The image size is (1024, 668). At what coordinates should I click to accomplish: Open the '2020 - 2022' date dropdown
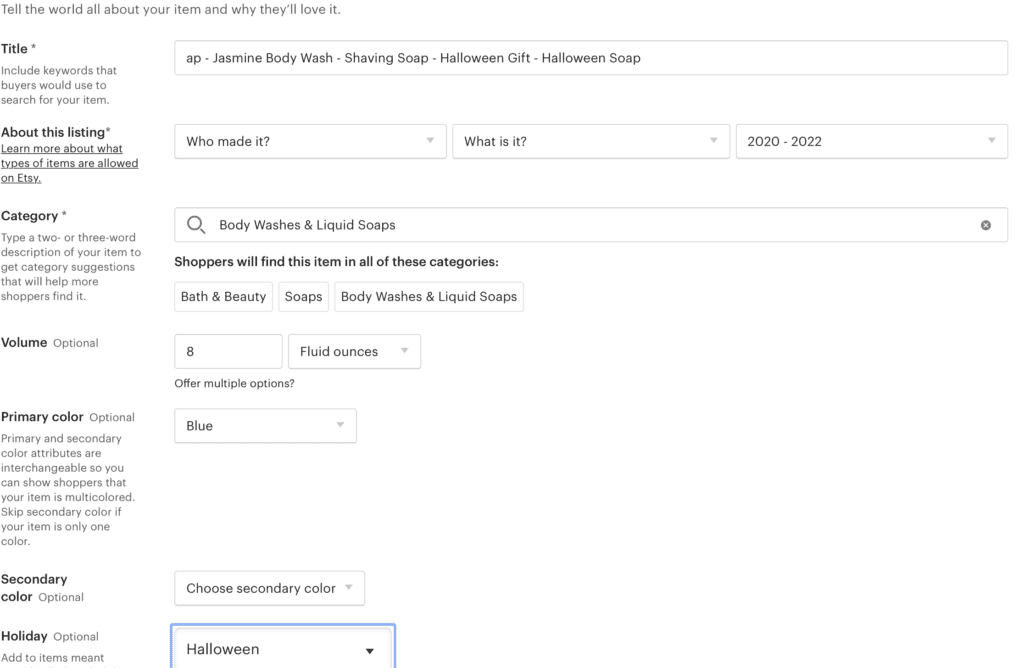pyautogui.click(x=872, y=141)
